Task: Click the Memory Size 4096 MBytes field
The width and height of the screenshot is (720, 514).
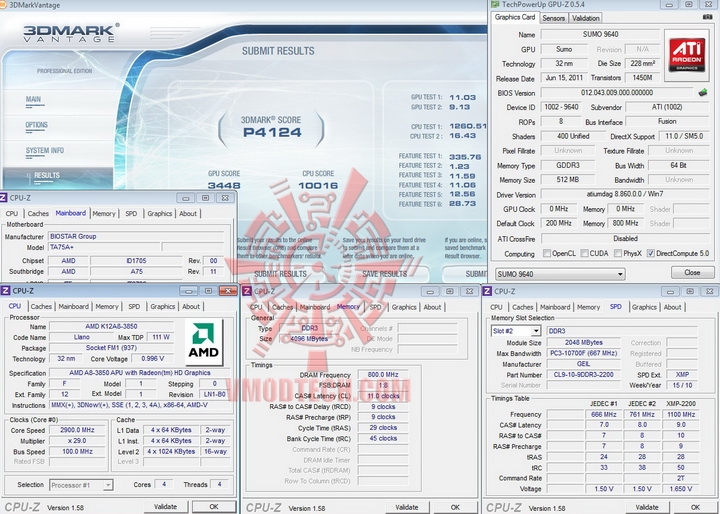Action: click(309, 339)
